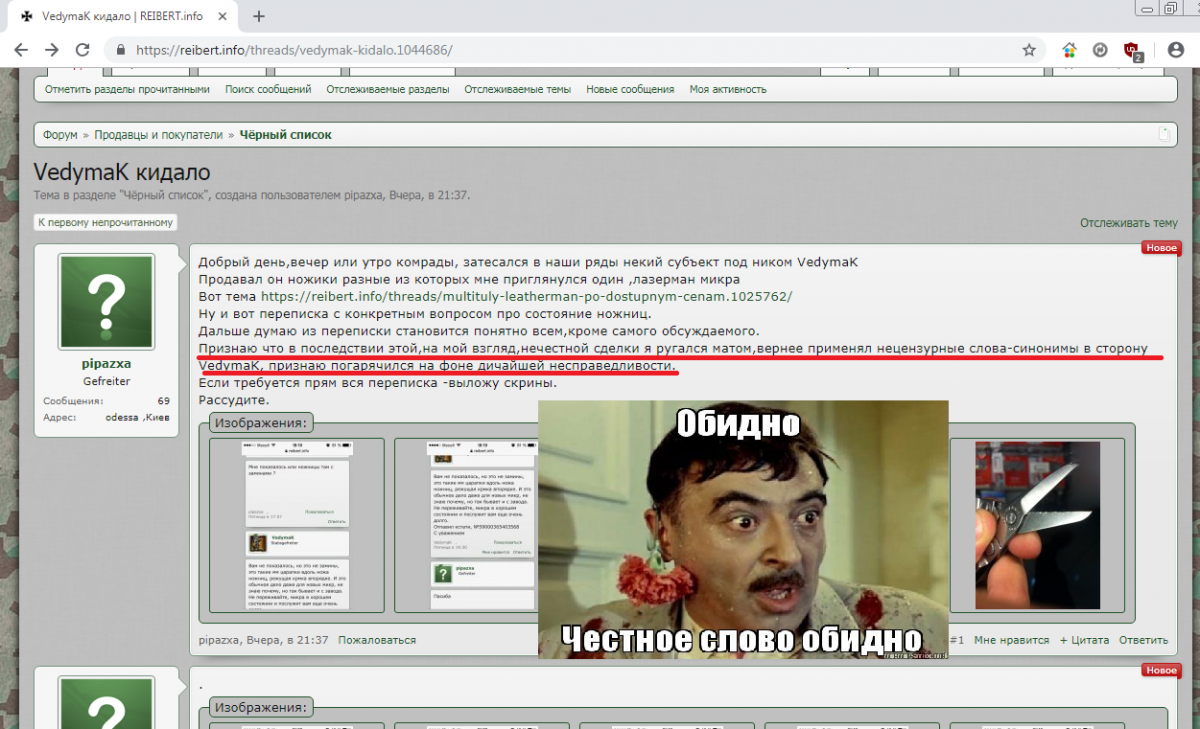Open the uBlock Origin extension icon
Image resolution: width=1200 pixels, height=729 pixels.
click(1132, 50)
